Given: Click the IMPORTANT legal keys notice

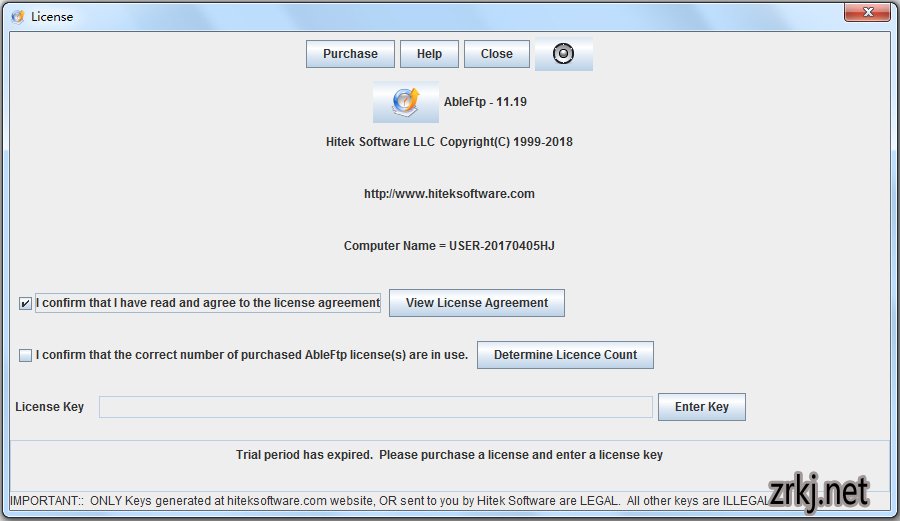Looking at the screenshot, I should [390, 501].
